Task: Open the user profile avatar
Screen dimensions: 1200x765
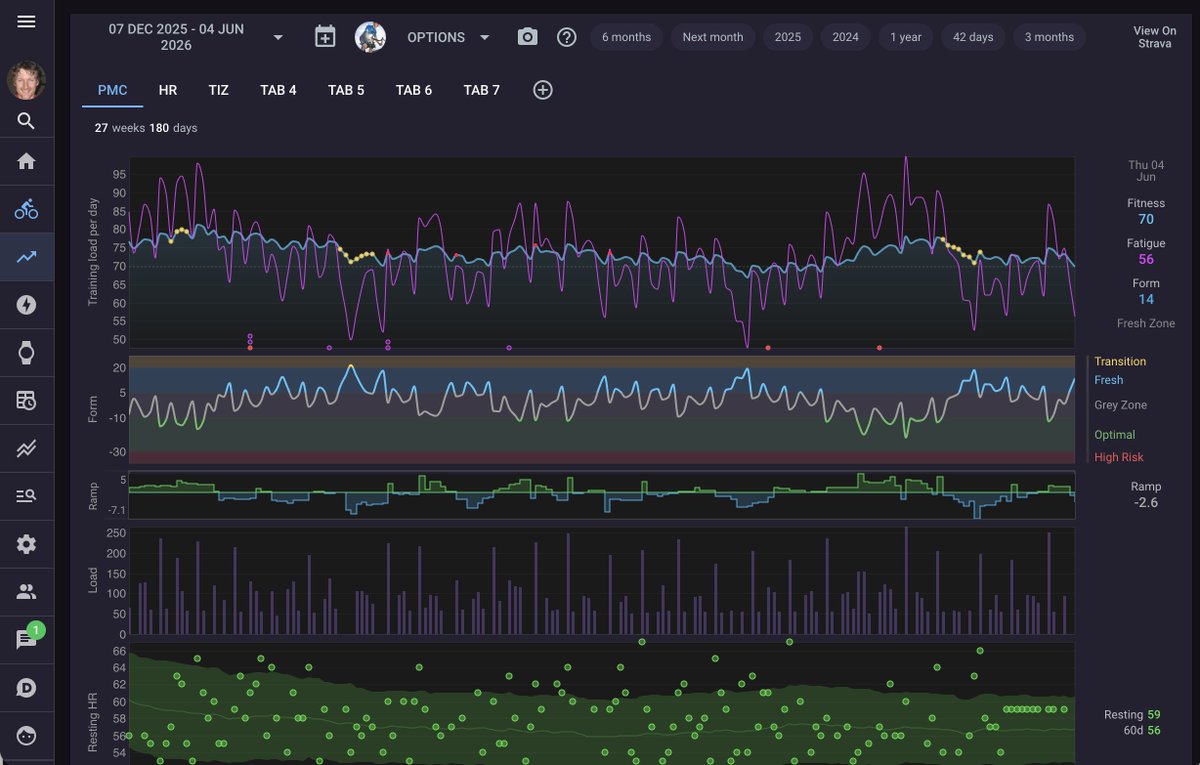Action: [x=26, y=80]
